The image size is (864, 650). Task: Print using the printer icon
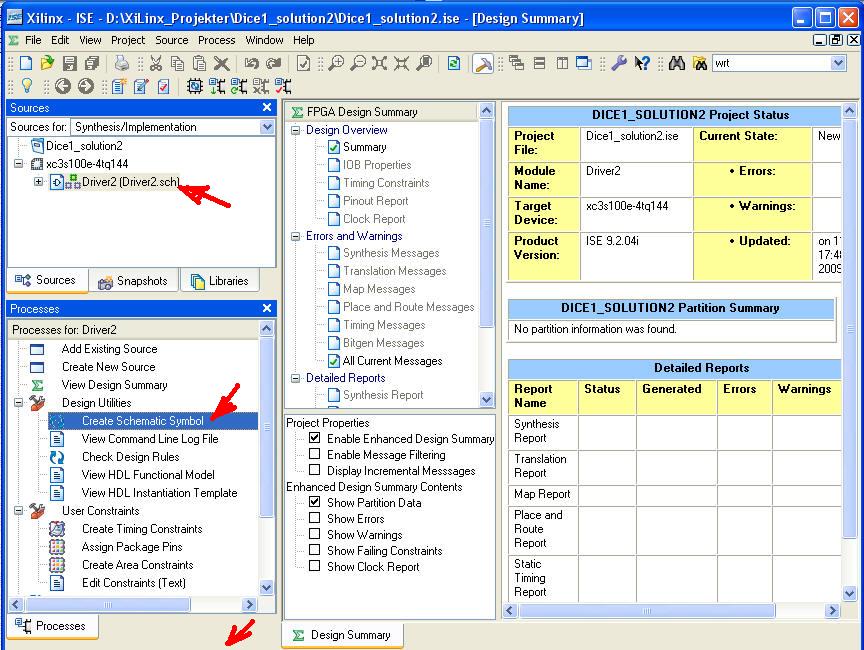coord(122,63)
